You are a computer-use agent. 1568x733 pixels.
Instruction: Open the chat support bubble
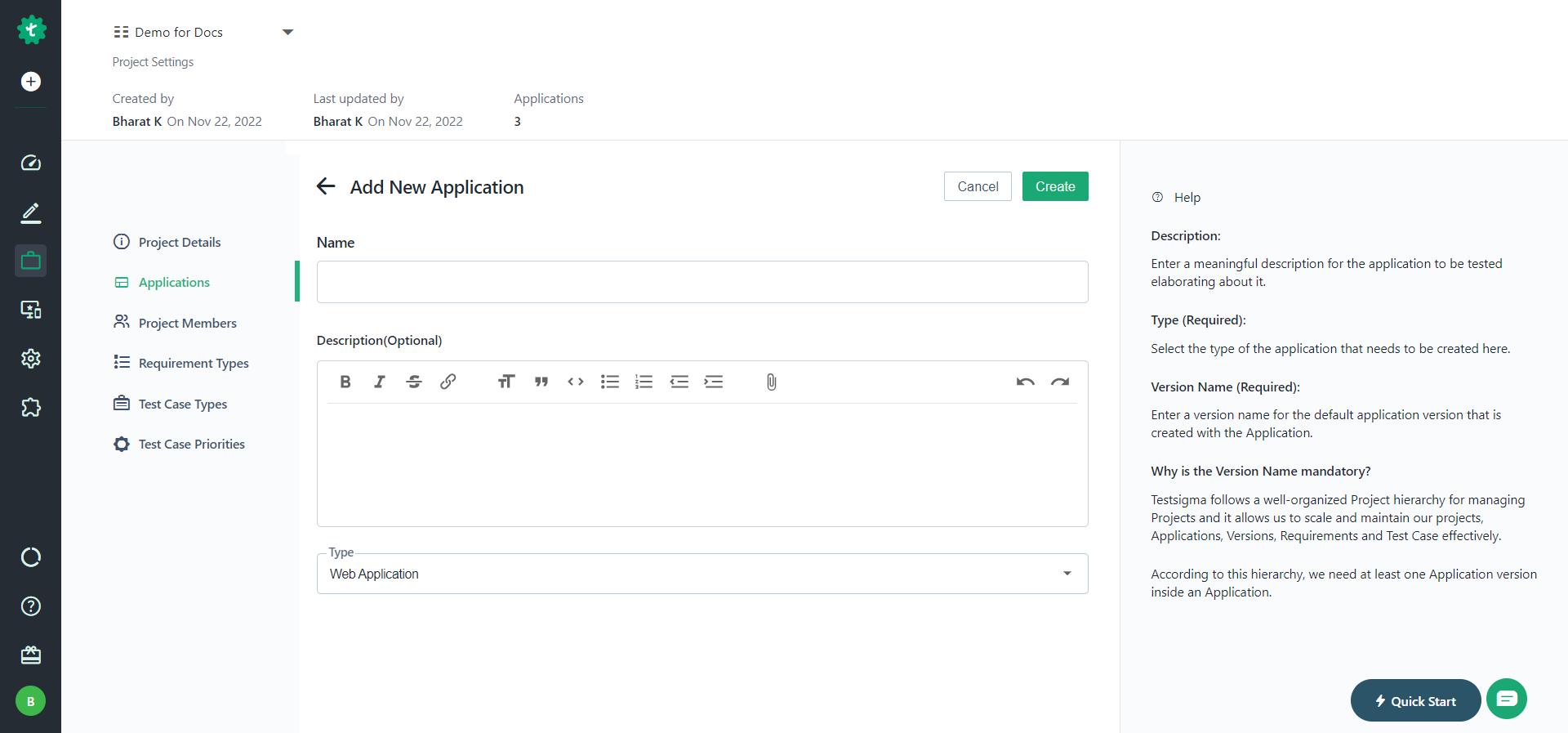click(1507, 699)
